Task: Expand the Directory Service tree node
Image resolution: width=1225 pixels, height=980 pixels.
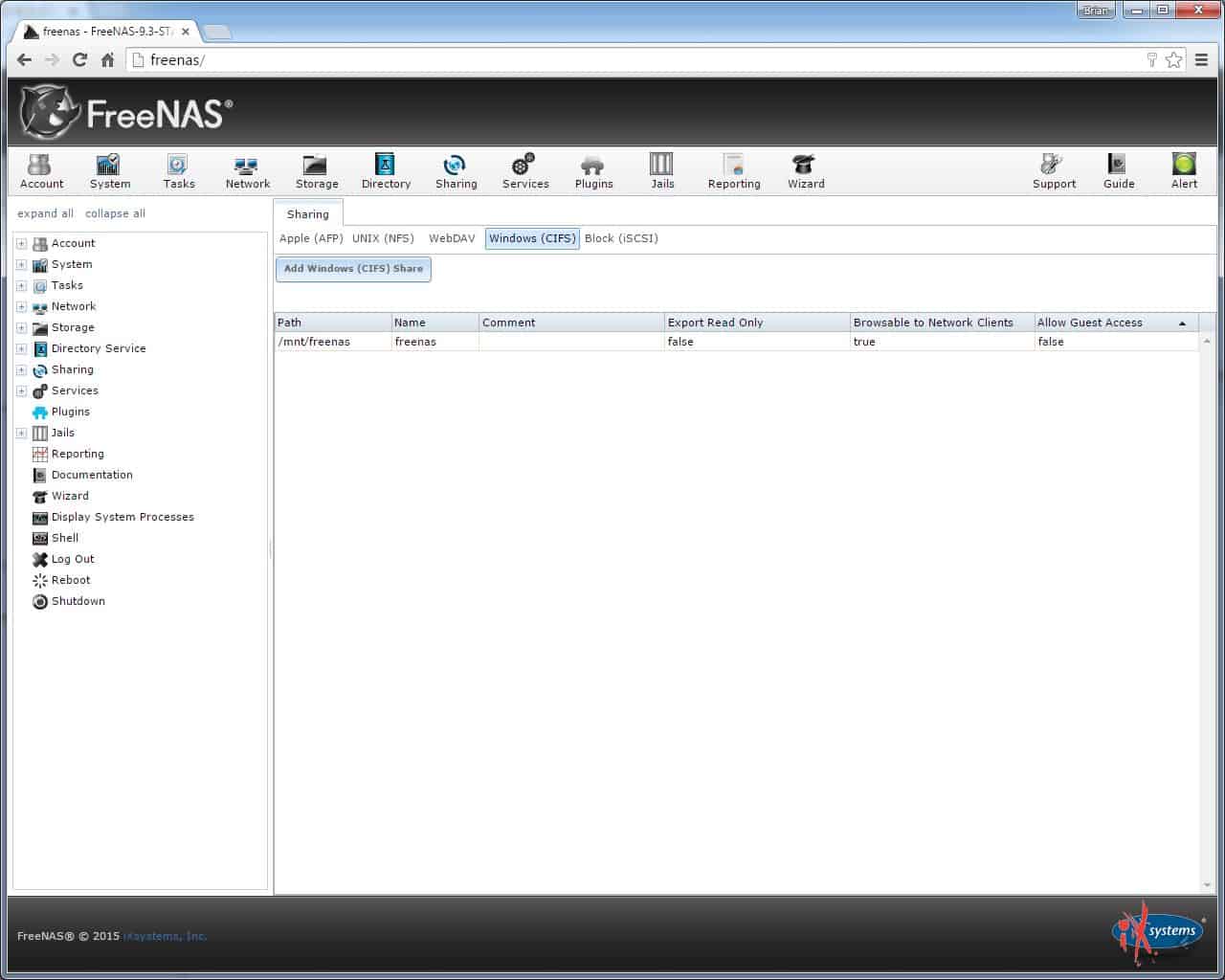Action: click(21, 348)
